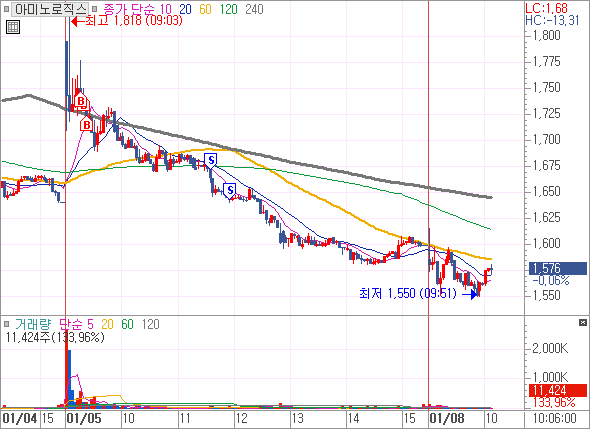The image size is (590, 429).
Task: Select the 20-period moving average label in price legend
Action: pos(185,9)
